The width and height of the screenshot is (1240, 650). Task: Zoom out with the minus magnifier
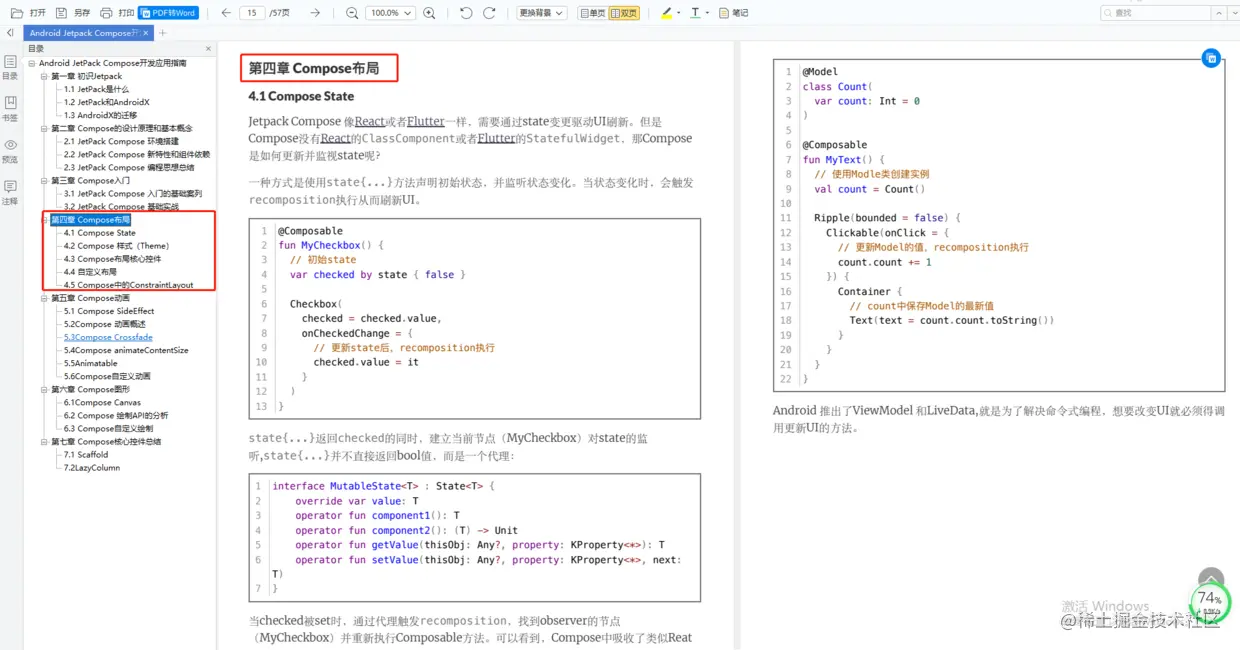[x=352, y=13]
